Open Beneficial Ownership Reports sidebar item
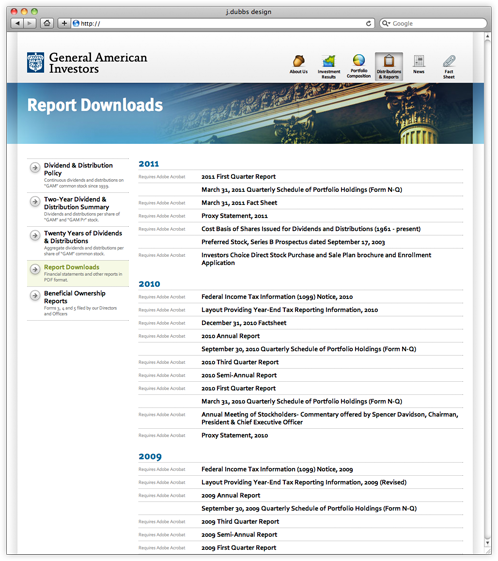The width and height of the screenshot is (498, 561). coord(78,303)
